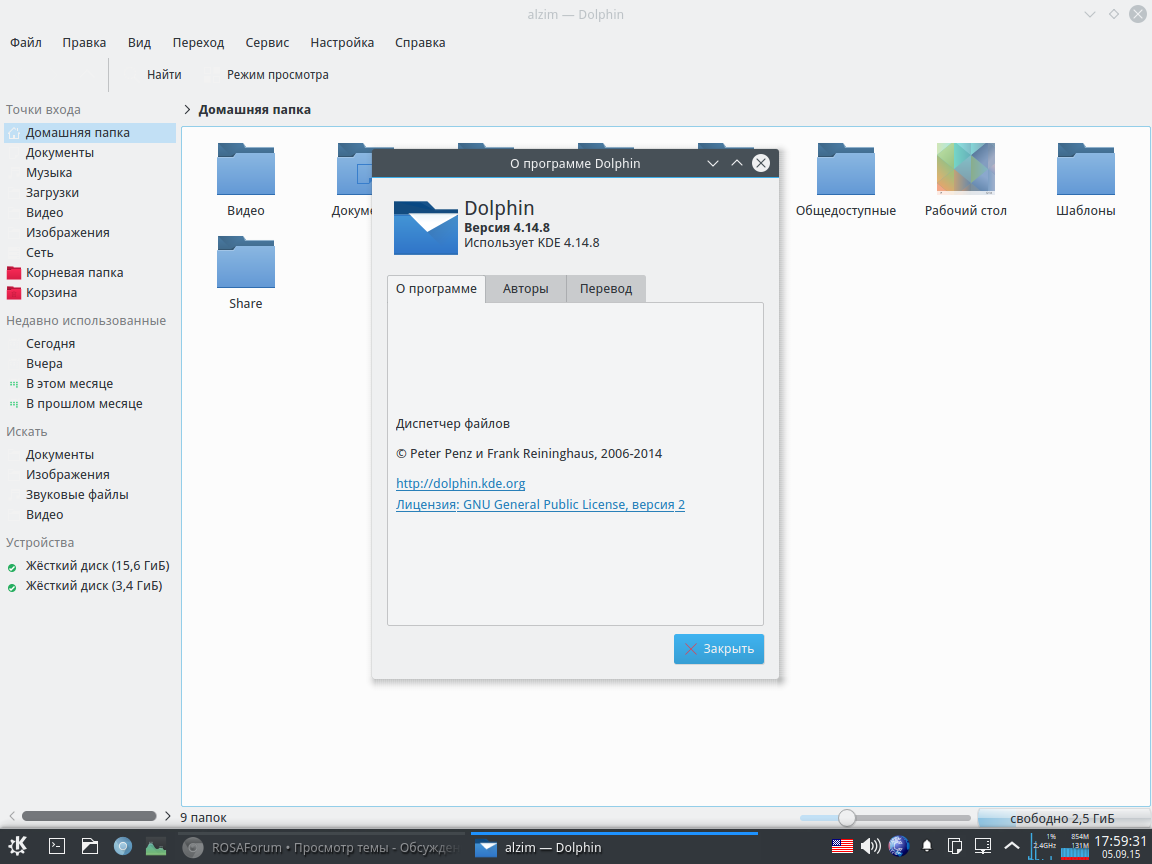
Task: Open the Переход menu
Action: click(x=198, y=43)
